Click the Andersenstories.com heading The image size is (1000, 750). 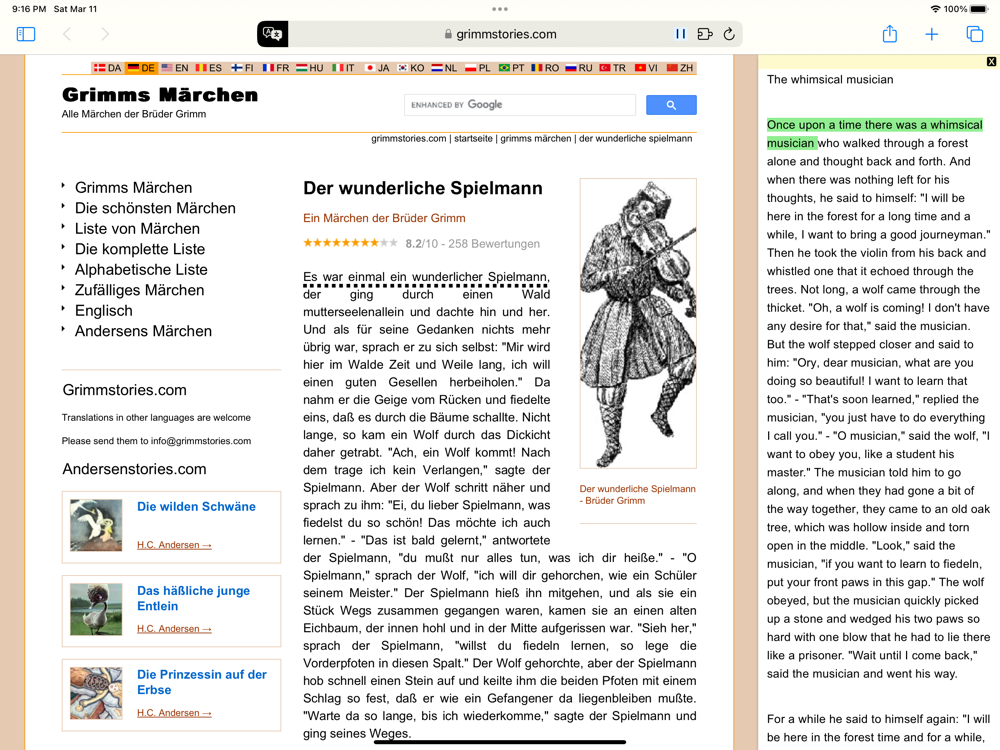coord(135,469)
